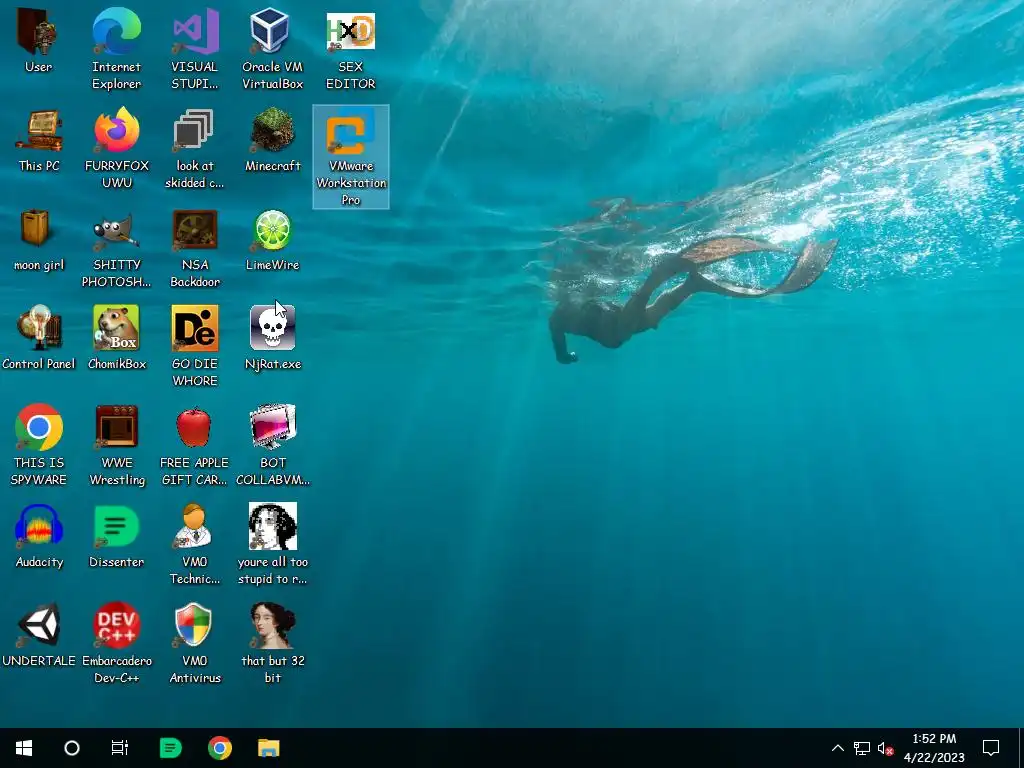Open Dissenter from the taskbar
Viewport: 1024px width, 768px height.
point(170,748)
